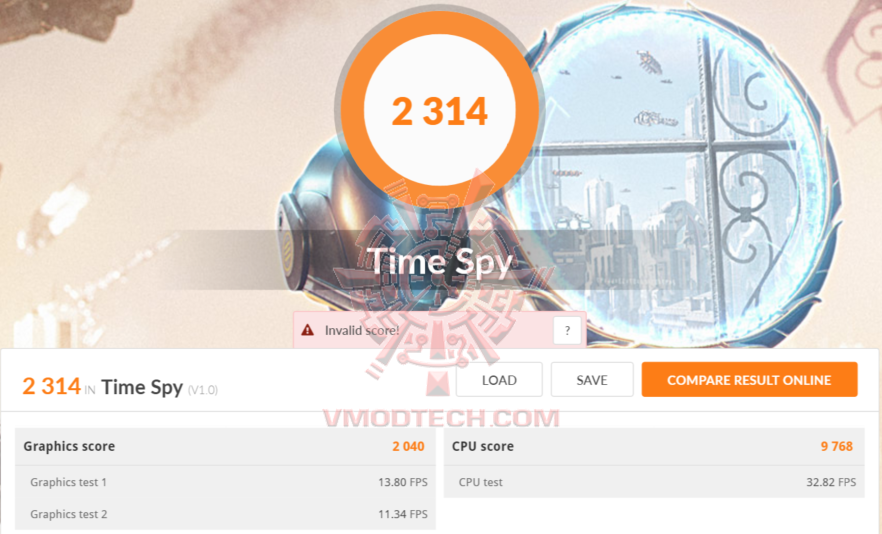Select the CPU score header row

point(654,446)
